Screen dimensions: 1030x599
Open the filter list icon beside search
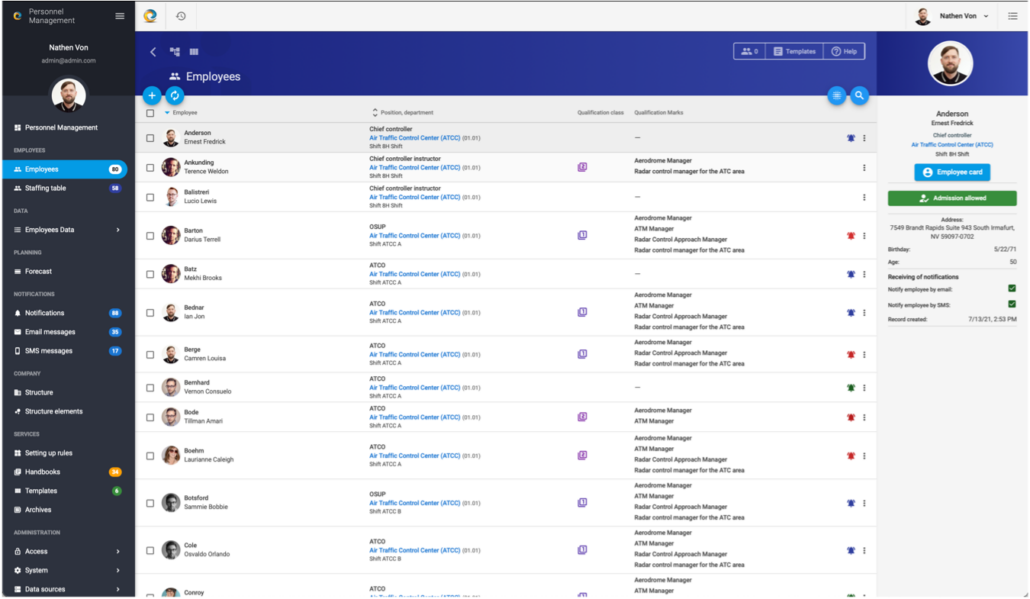pyautogui.click(x=837, y=95)
